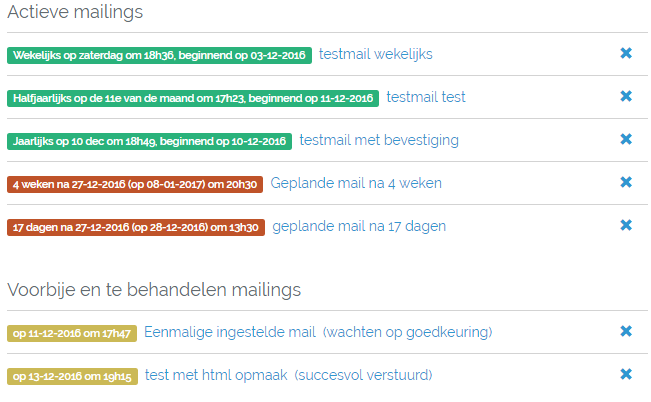Click X icon for 'testmail met bevestiging'
The width and height of the screenshot is (651, 402).
point(626,140)
